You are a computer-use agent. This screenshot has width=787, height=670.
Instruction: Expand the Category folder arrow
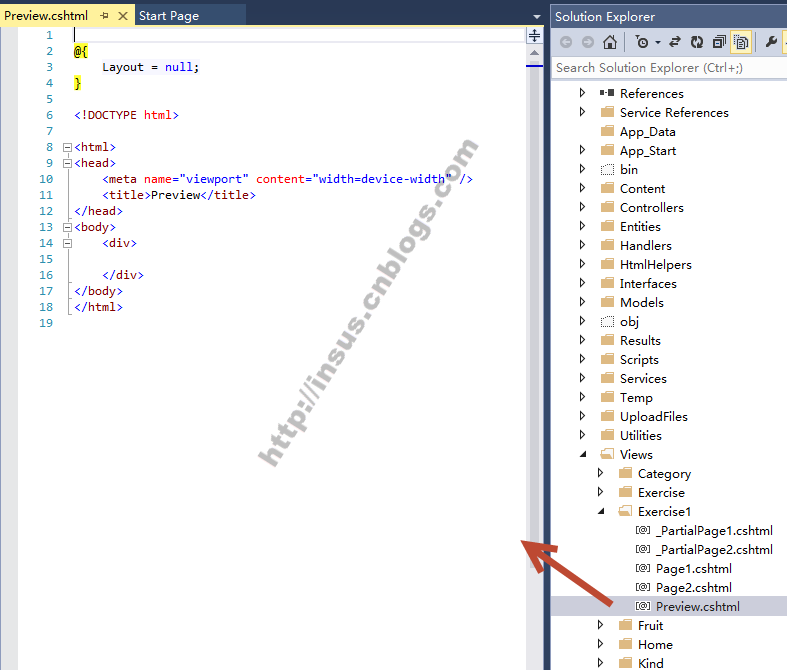(600, 473)
